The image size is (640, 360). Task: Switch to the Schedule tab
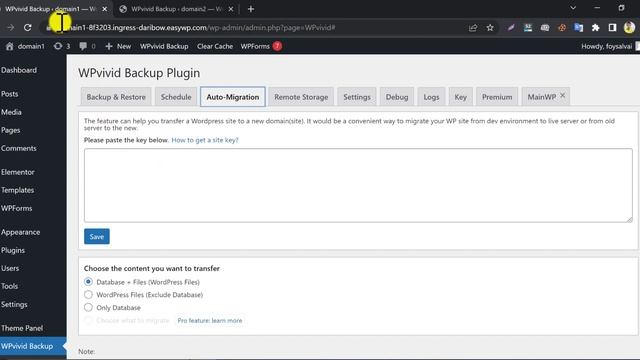pyautogui.click(x=176, y=97)
